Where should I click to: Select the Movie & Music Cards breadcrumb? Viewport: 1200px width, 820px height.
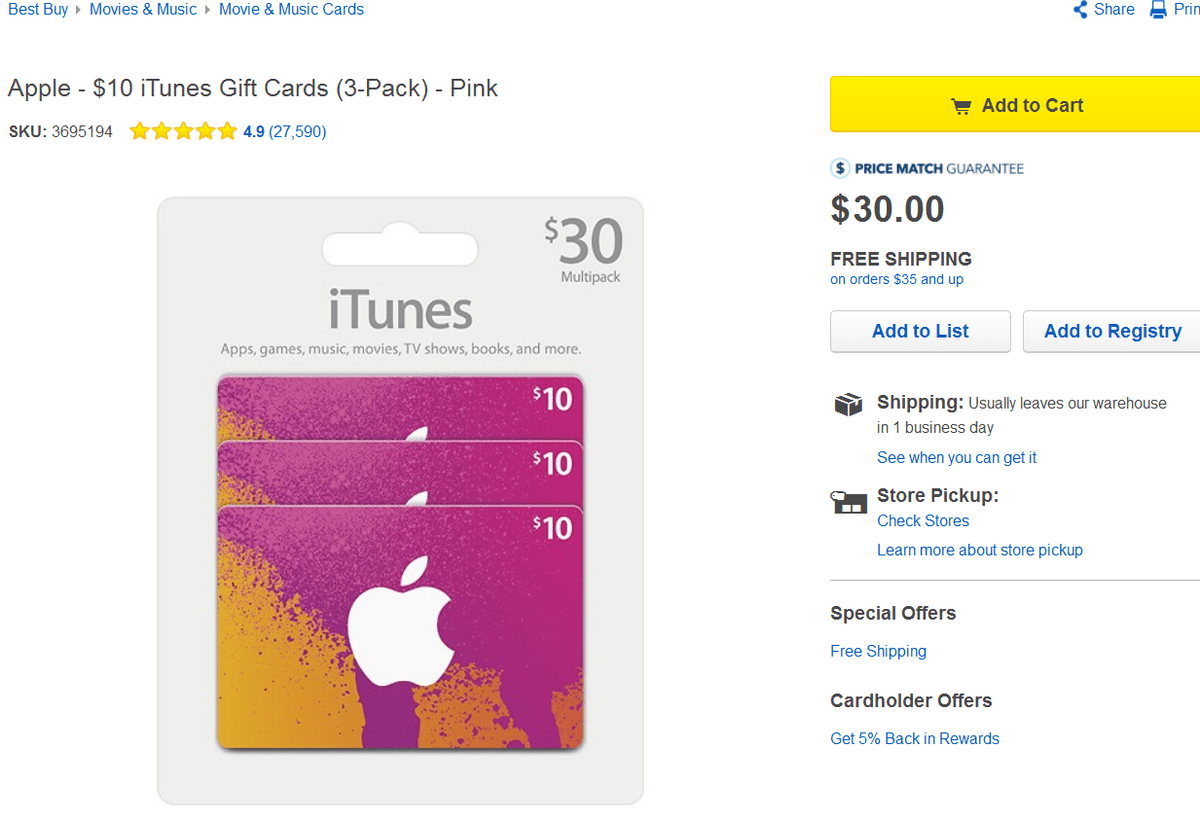pyautogui.click(x=291, y=9)
